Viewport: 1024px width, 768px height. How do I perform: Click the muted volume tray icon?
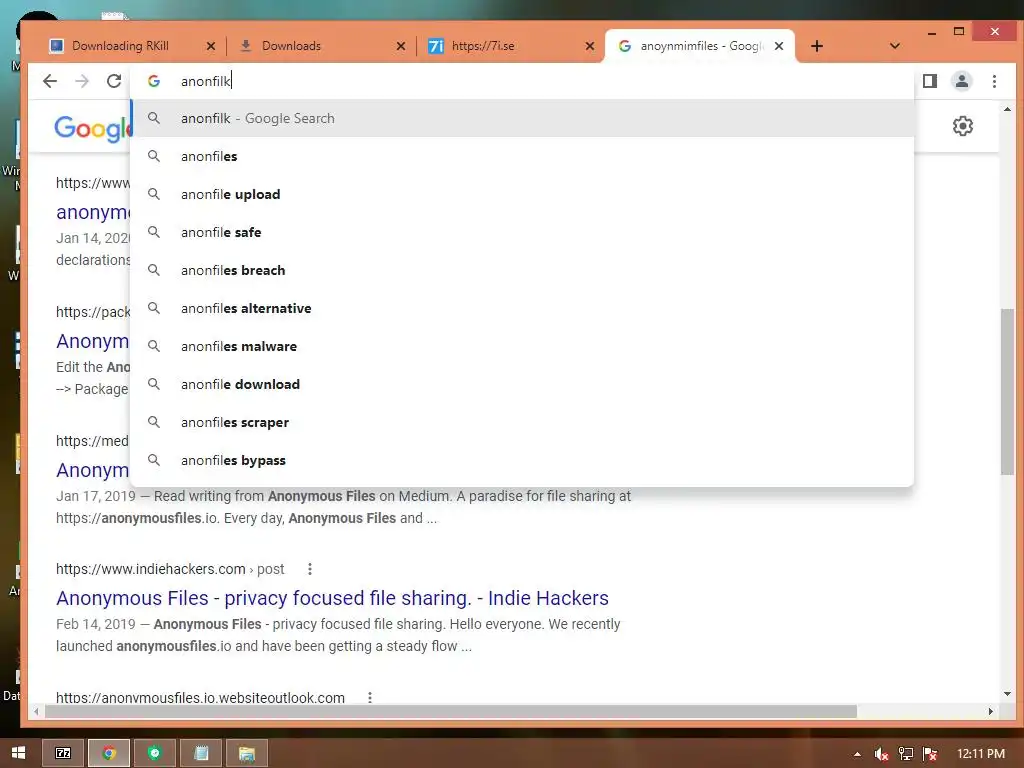pos(881,754)
